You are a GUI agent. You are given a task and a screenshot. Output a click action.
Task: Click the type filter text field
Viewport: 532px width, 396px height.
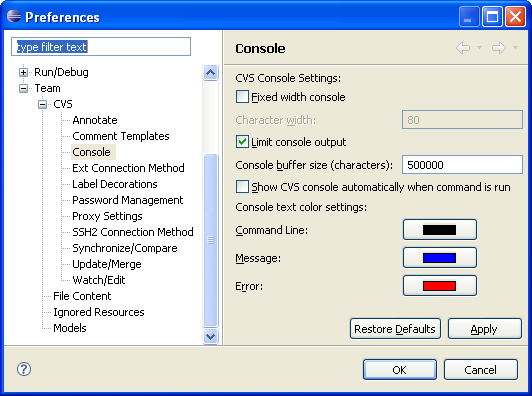point(101,46)
